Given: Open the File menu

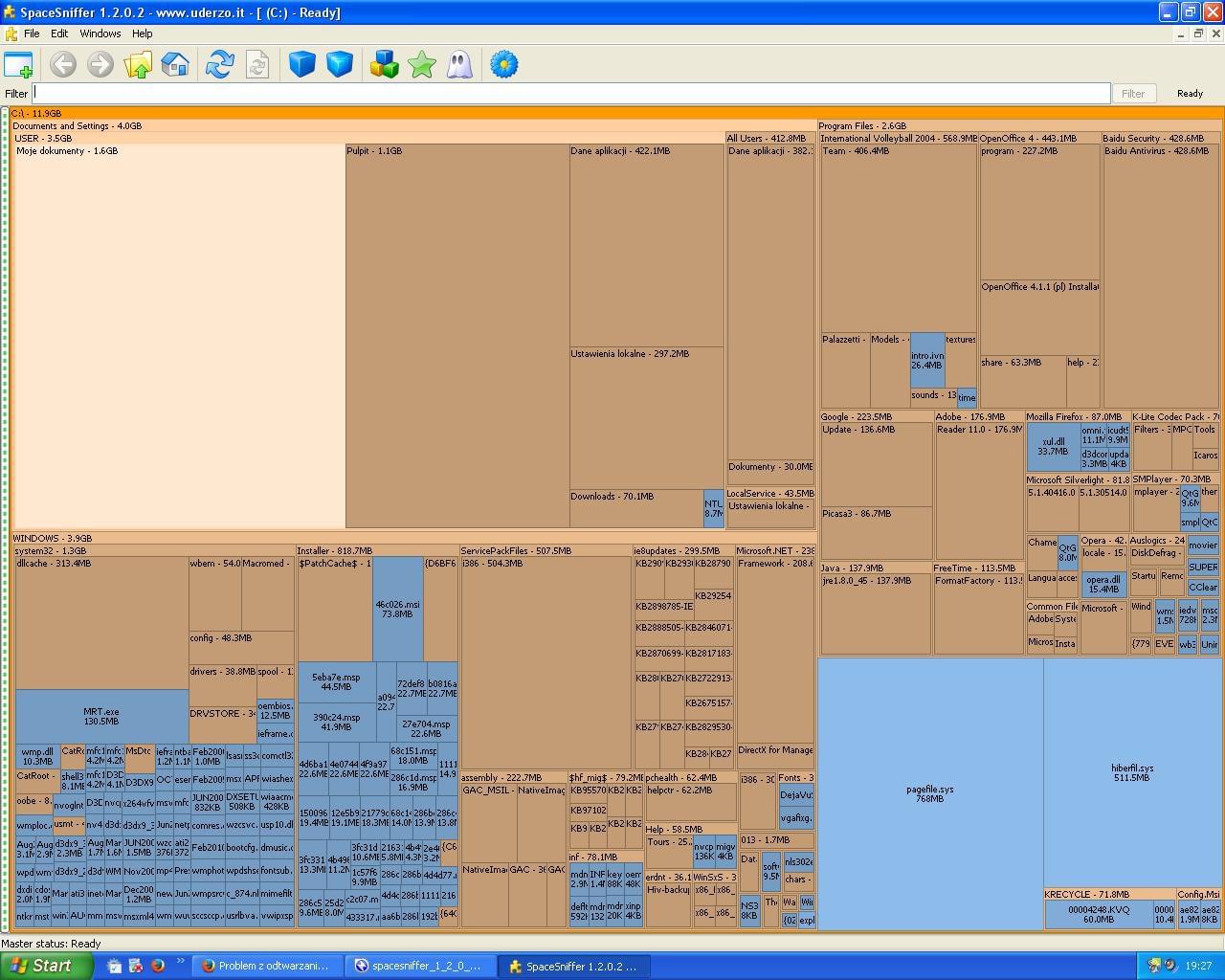Looking at the screenshot, I should point(32,33).
